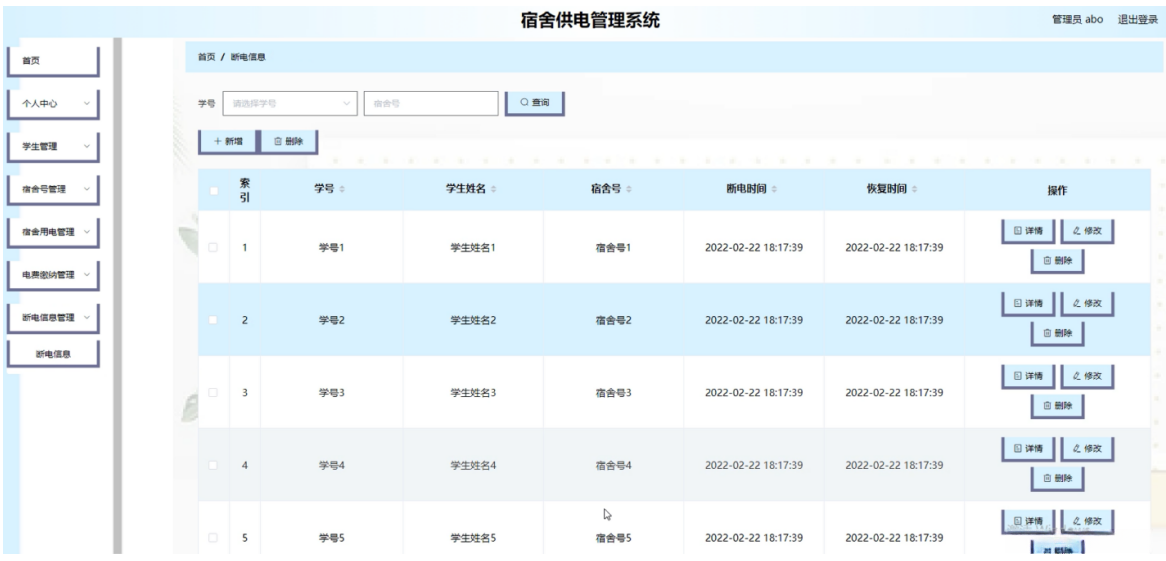Click cell 宿舍号4
This screenshot has height=561, width=1166.
coord(613,466)
